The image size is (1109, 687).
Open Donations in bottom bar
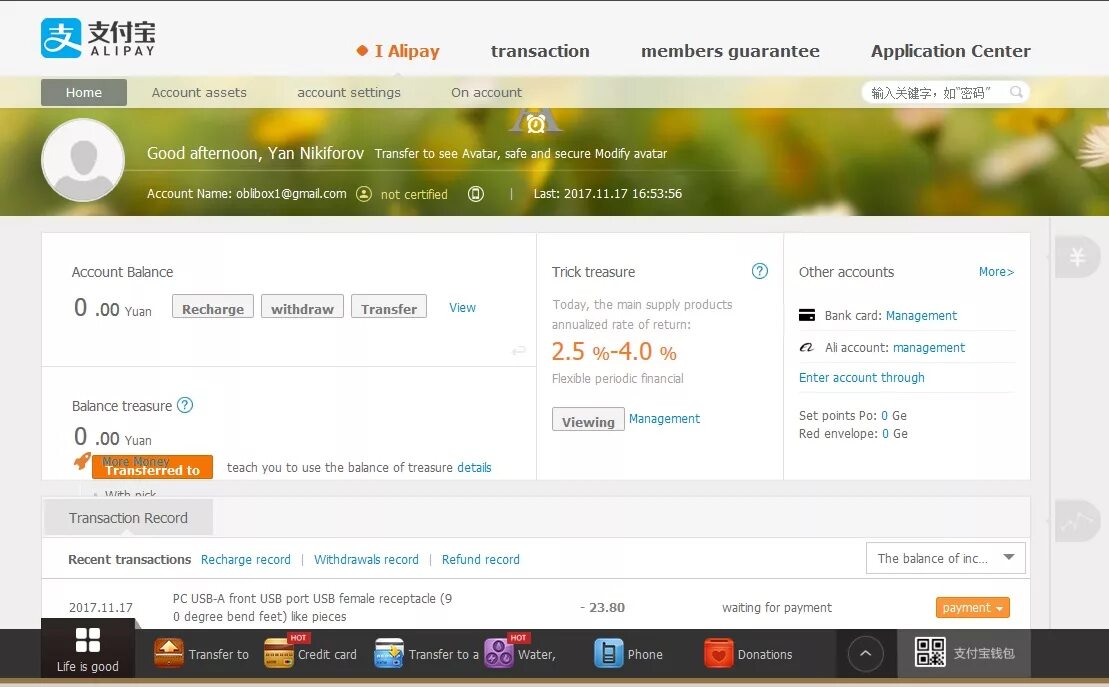[748, 654]
